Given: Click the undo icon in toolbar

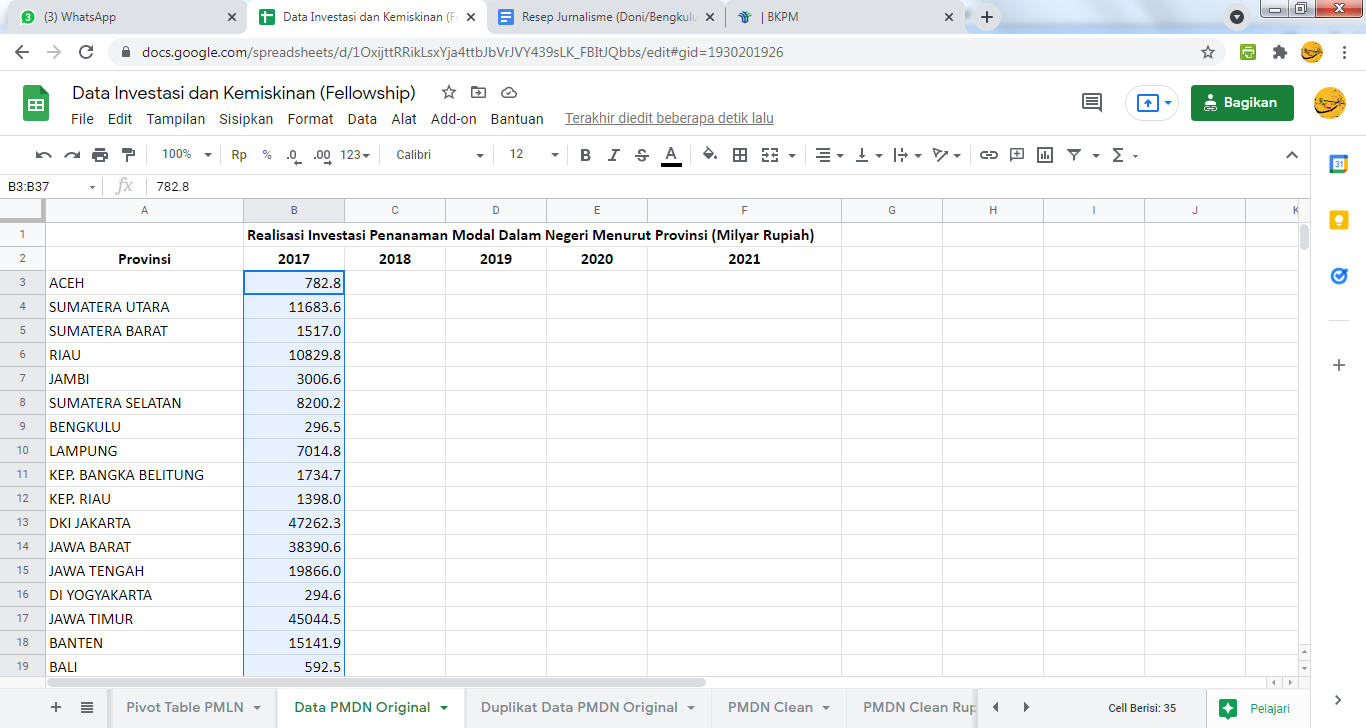Looking at the screenshot, I should pos(43,155).
